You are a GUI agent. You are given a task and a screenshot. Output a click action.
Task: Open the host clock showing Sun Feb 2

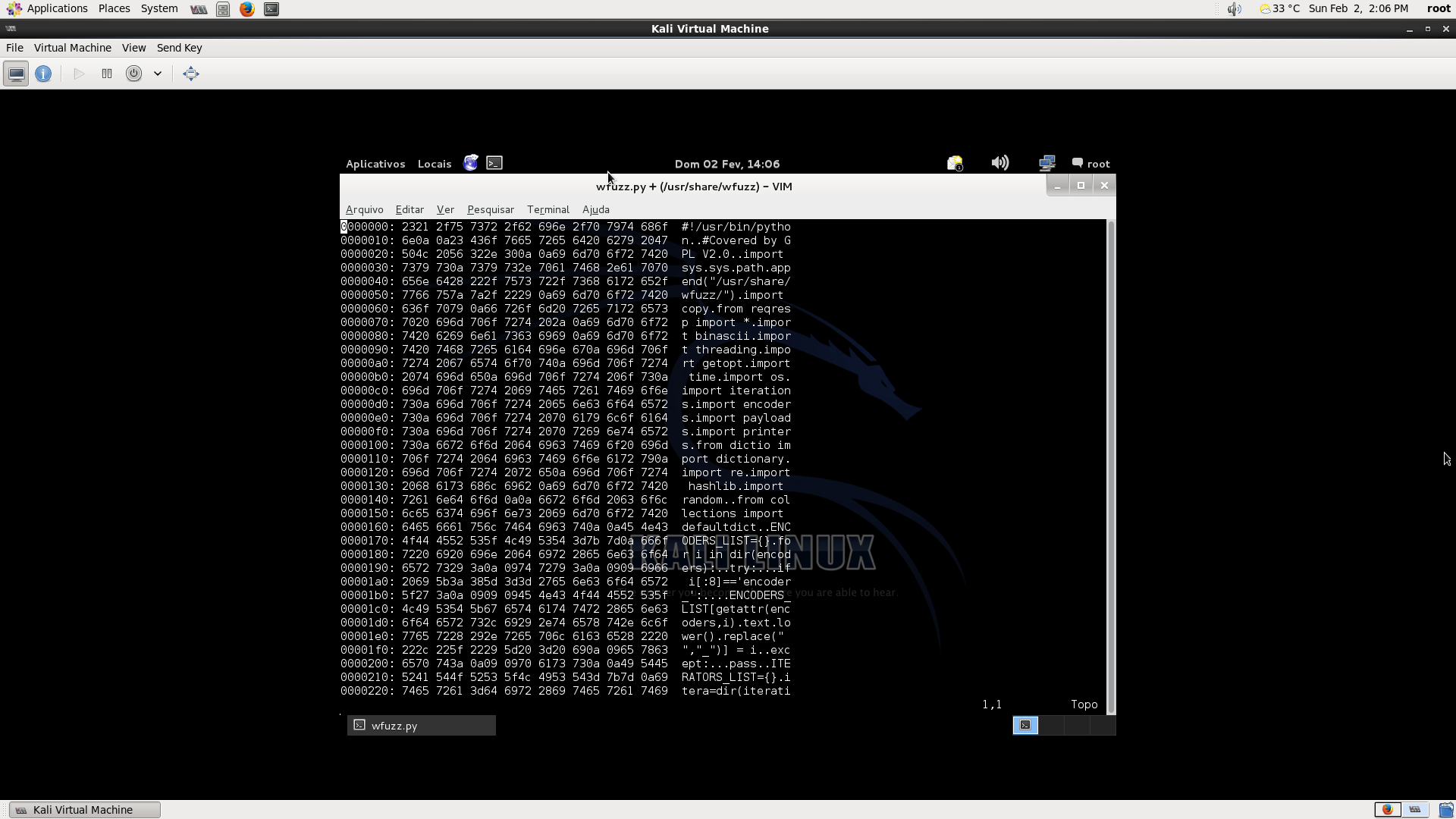tap(1358, 8)
